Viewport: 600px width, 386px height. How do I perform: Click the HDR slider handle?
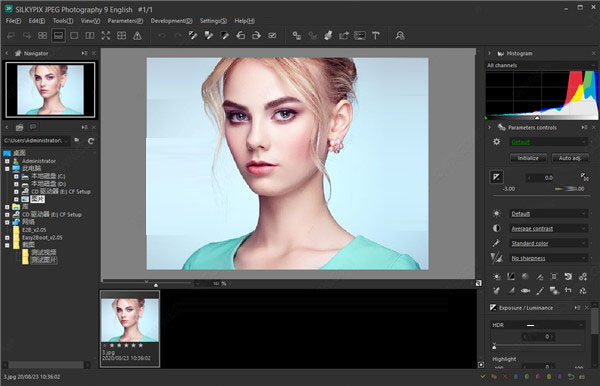tap(494, 346)
